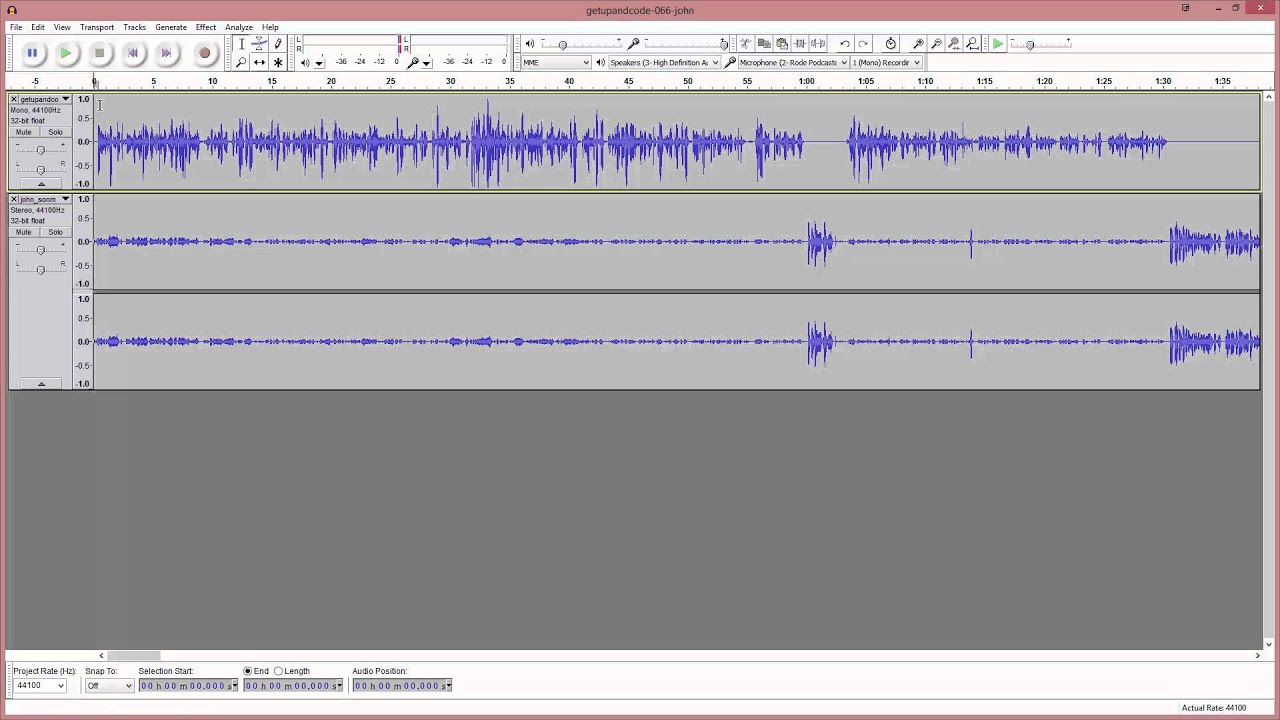Adjust the input volume slider
This screenshot has width=1280, height=720.
[x=685, y=44]
